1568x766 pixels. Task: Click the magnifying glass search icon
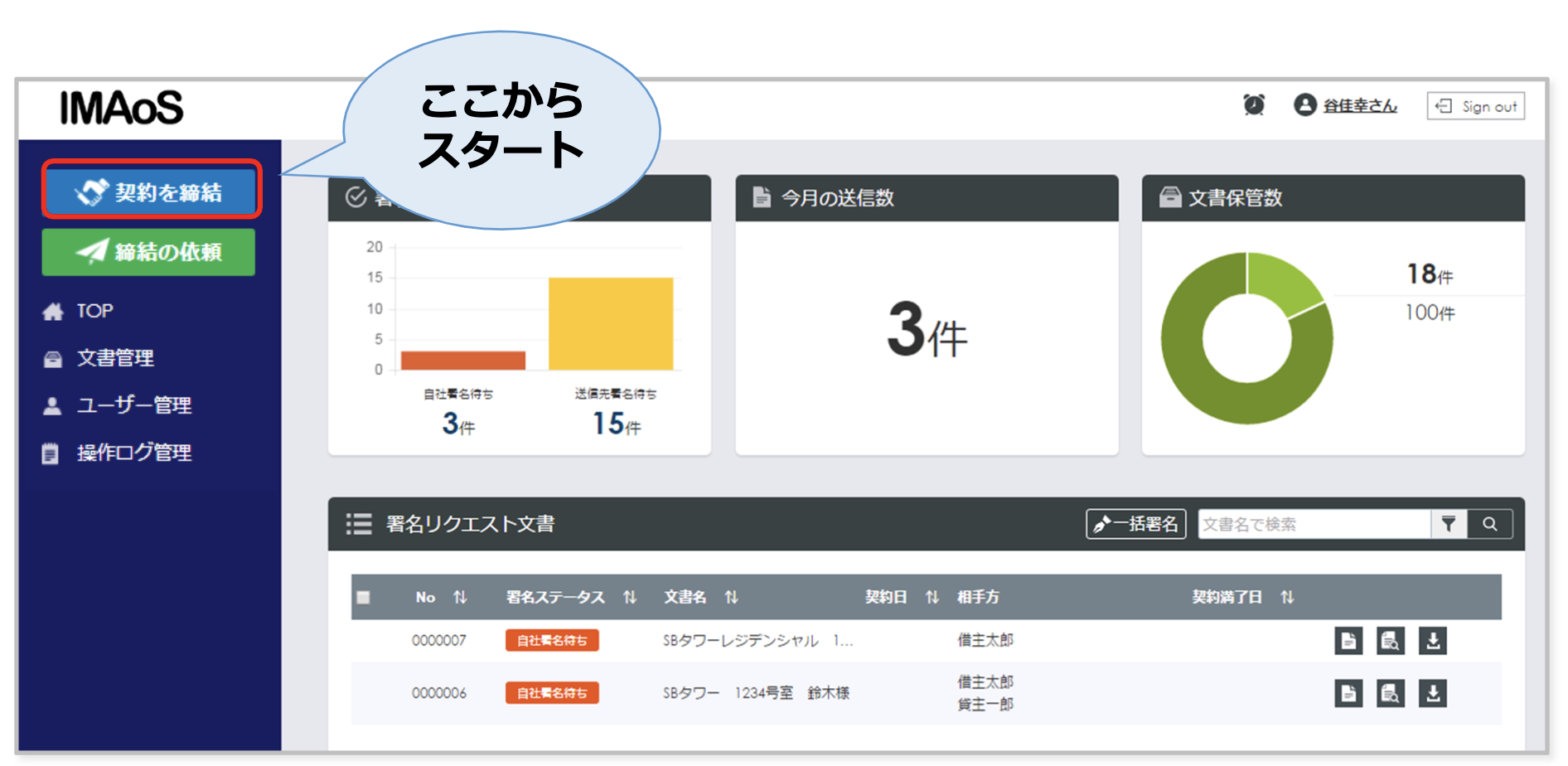(x=1490, y=523)
